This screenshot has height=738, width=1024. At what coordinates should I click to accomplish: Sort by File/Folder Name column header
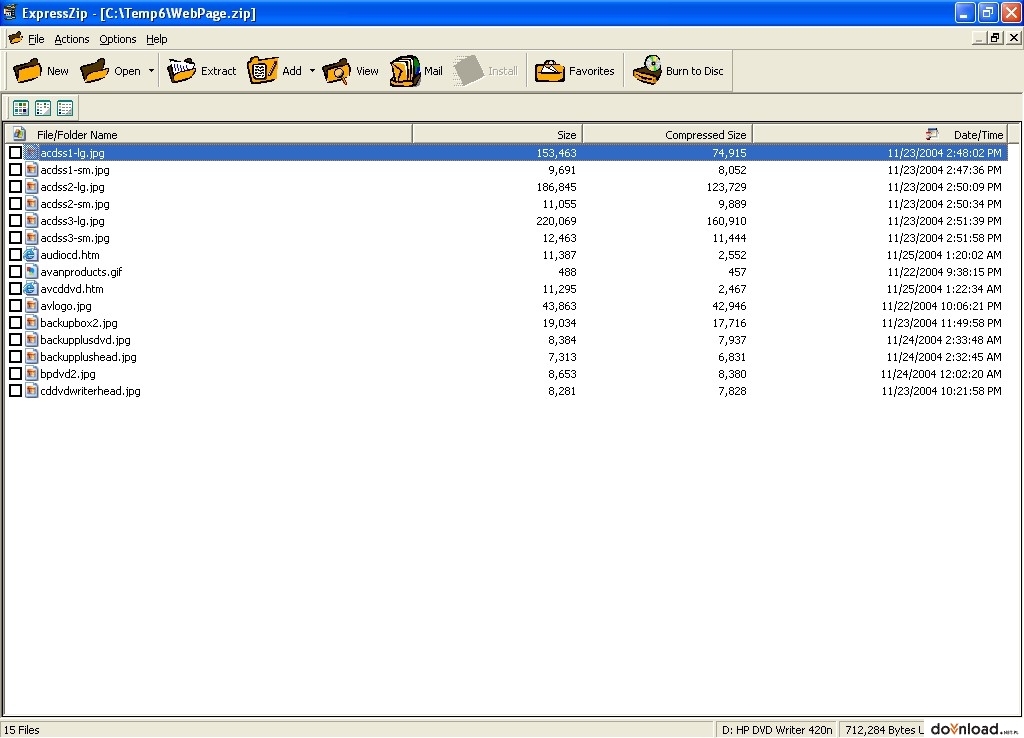pyautogui.click(x=209, y=135)
